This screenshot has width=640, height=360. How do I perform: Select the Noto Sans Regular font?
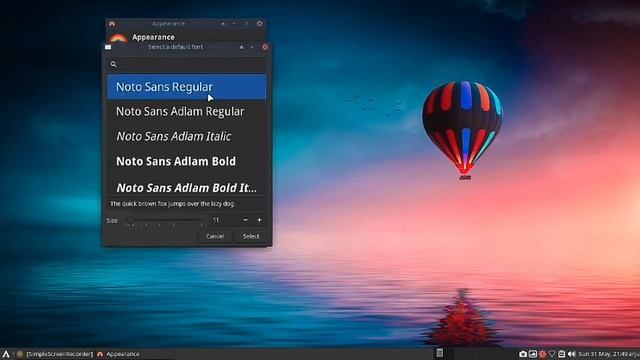pos(187,87)
